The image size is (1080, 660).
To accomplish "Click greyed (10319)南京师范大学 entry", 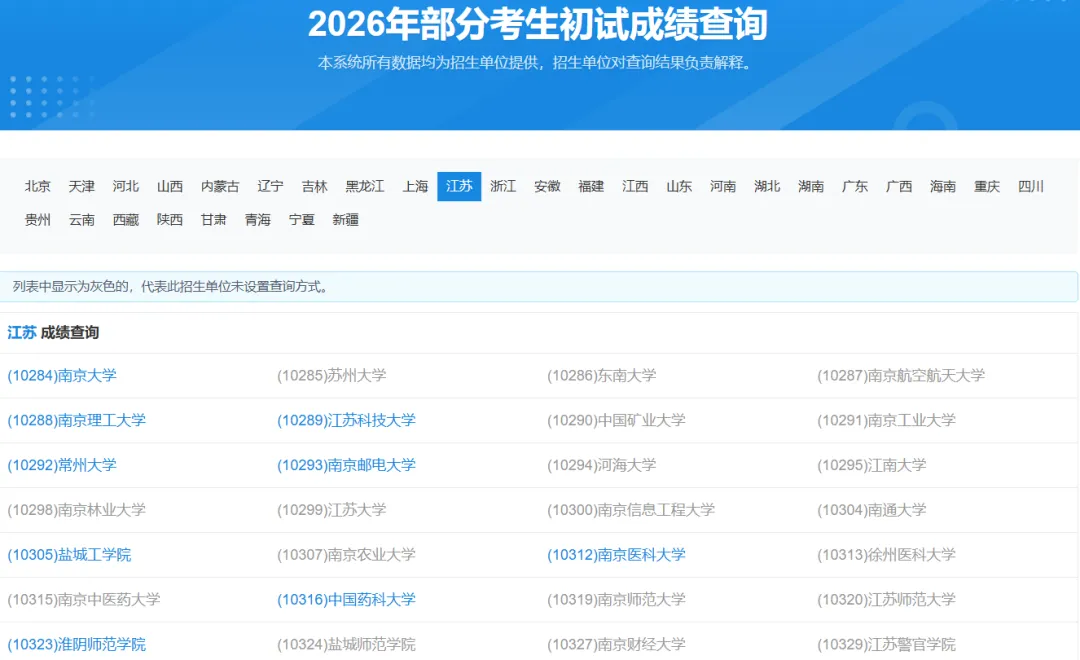I will click(x=616, y=599).
